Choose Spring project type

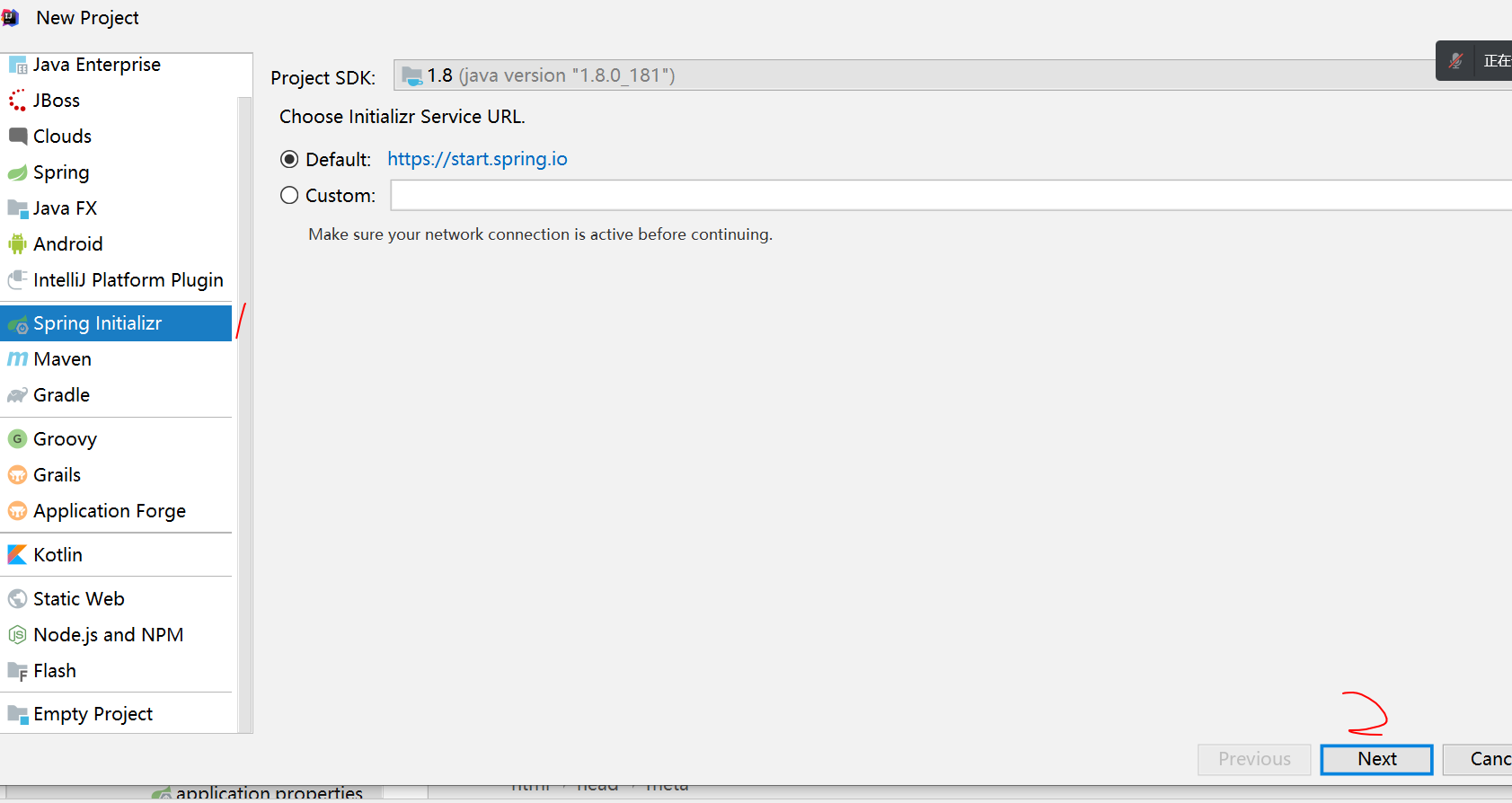coord(116,172)
